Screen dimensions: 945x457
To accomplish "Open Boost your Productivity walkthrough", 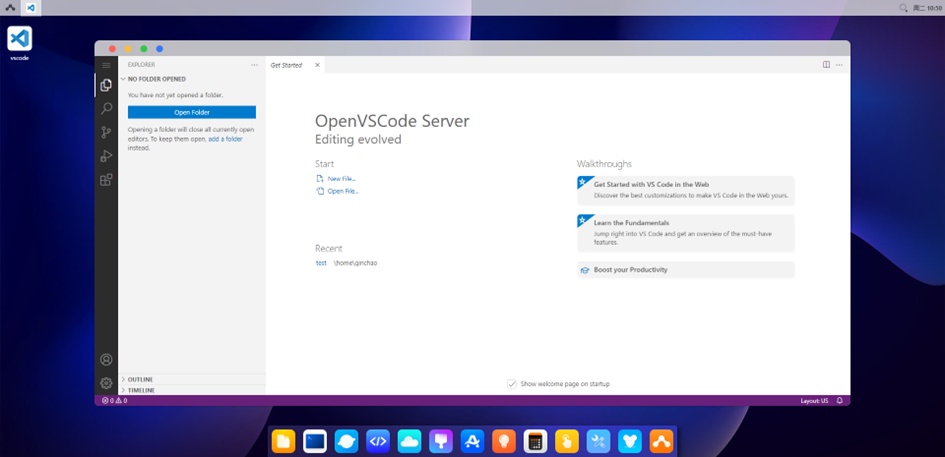I will [x=686, y=270].
